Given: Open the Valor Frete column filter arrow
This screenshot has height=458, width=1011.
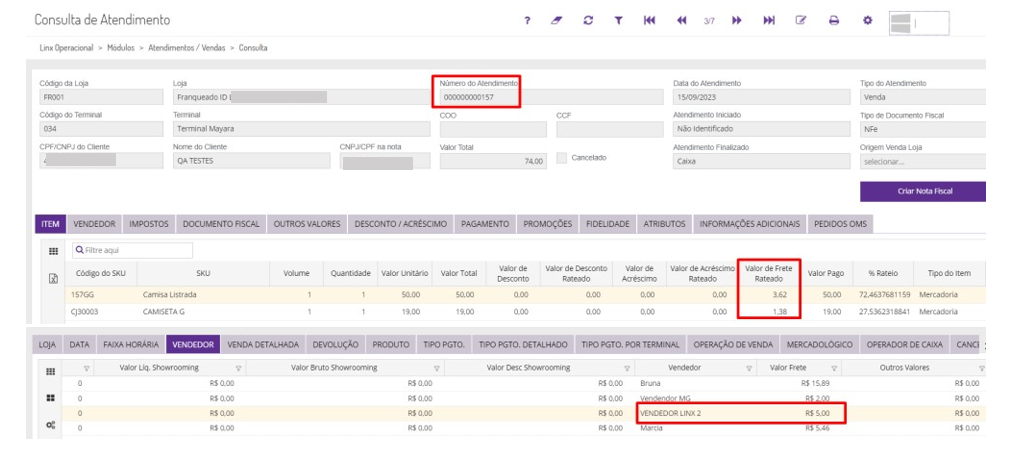Looking at the screenshot, I should coord(834,368).
